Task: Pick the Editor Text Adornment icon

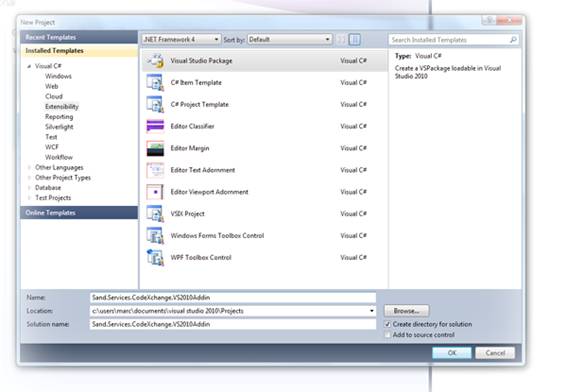Action: [155, 170]
